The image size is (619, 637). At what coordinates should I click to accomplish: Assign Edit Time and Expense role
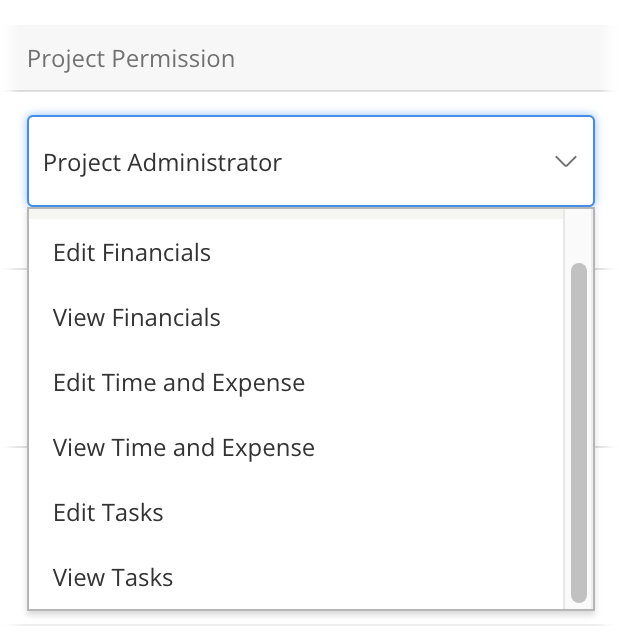pyautogui.click(x=179, y=383)
